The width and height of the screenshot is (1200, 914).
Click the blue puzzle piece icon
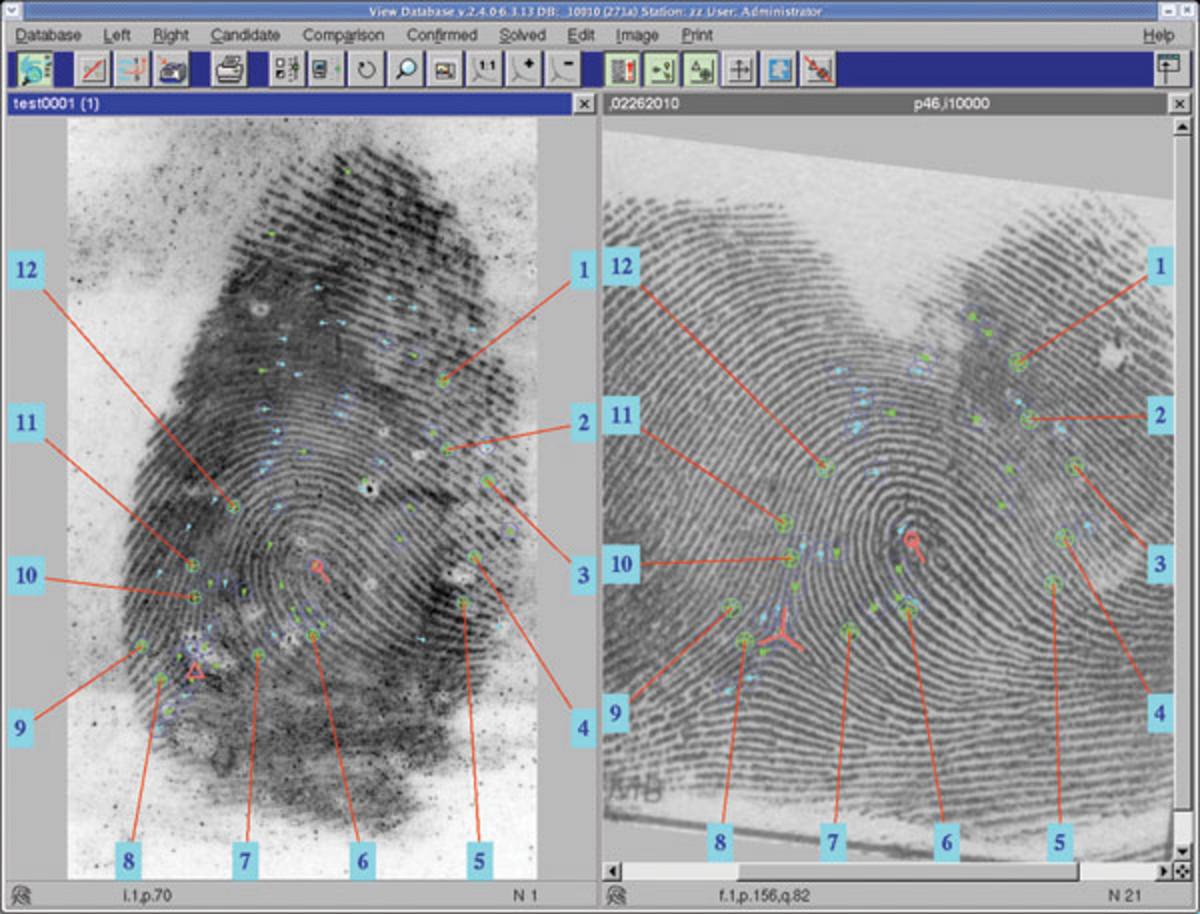click(x=779, y=71)
